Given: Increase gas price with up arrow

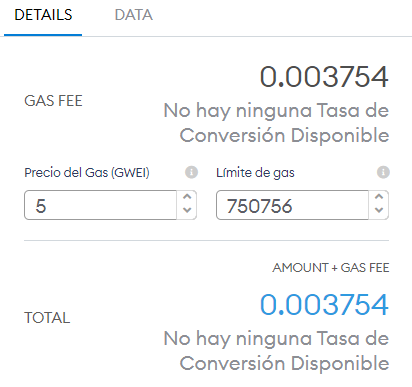Looking at the screenshot, I should click(187, 197).
